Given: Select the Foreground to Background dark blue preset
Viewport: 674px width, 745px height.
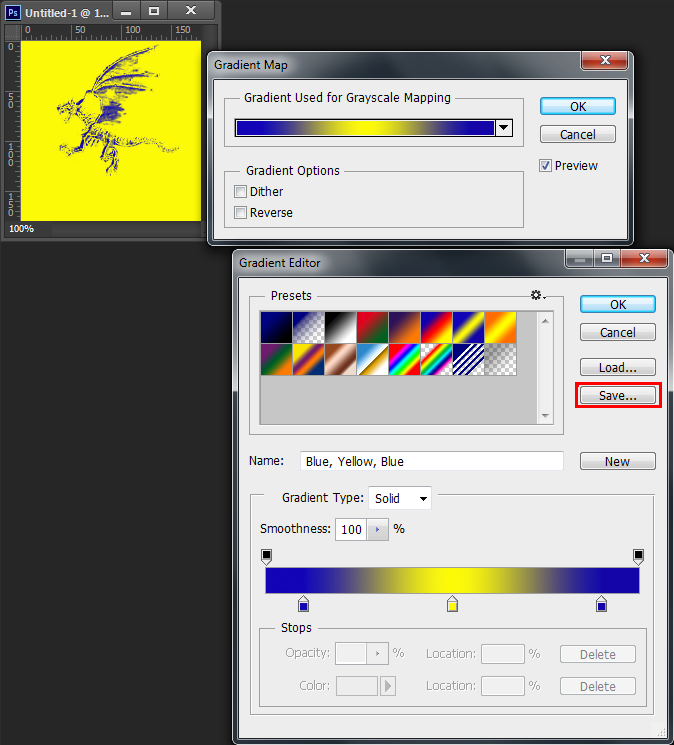Looking at the screenshot, I should pyautogui.click(x=276, y=327).
